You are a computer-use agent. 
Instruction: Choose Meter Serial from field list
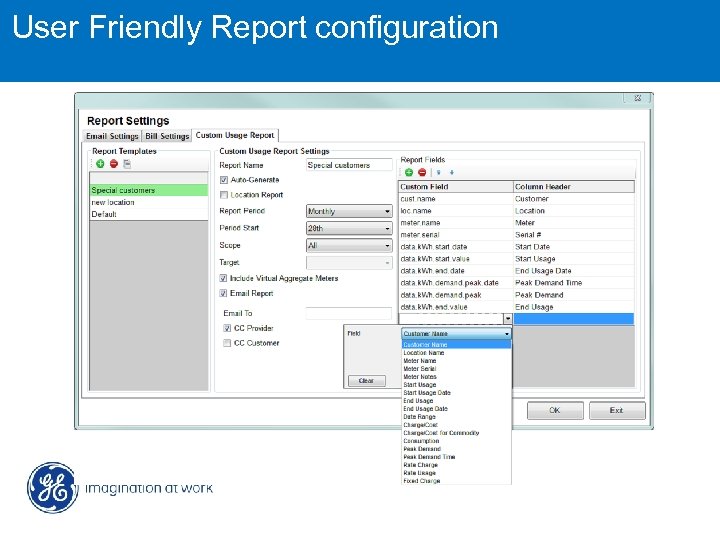pos(456,369)
